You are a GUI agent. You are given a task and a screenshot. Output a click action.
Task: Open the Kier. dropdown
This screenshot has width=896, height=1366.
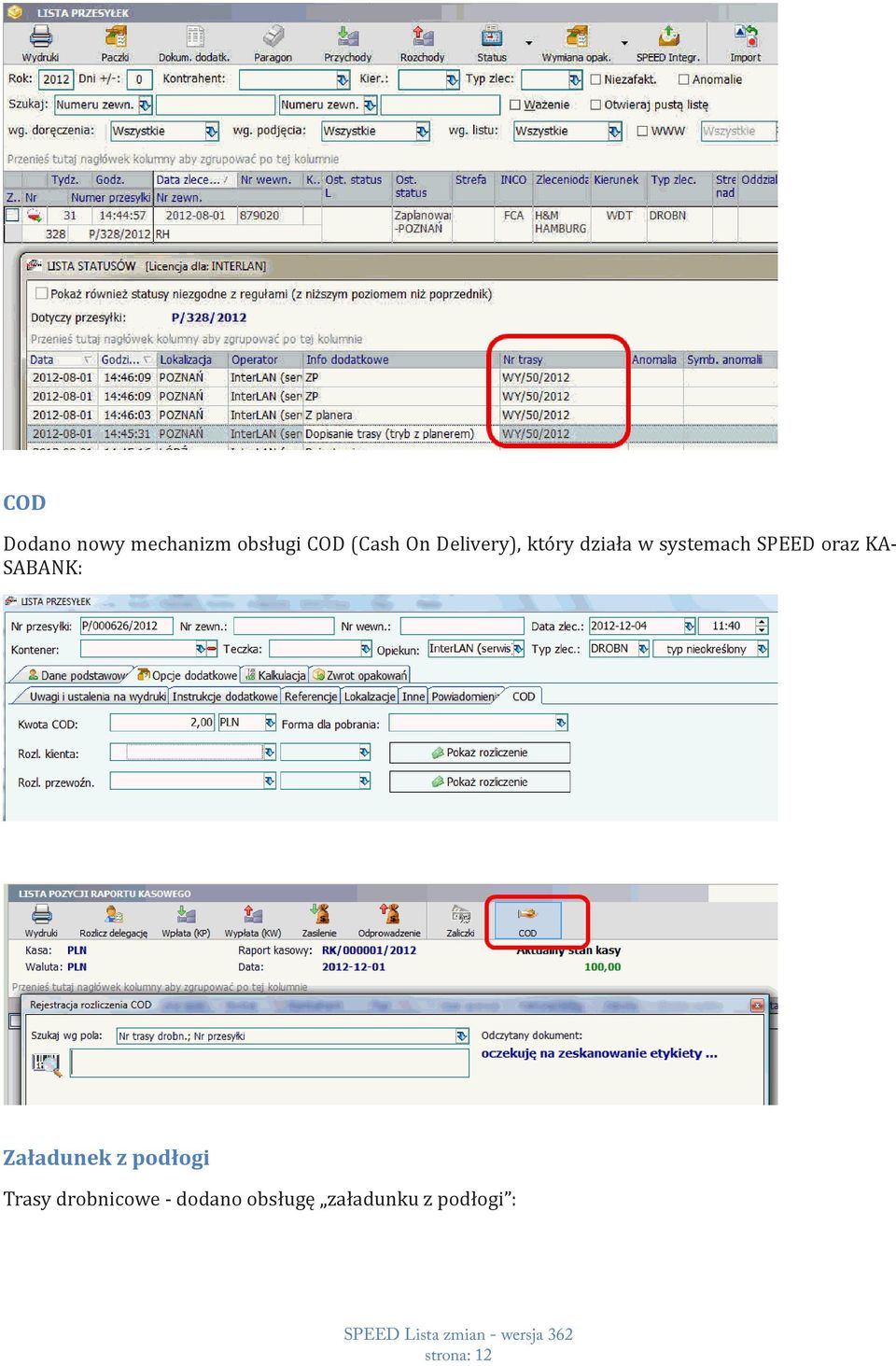click(x=452, y=80)
